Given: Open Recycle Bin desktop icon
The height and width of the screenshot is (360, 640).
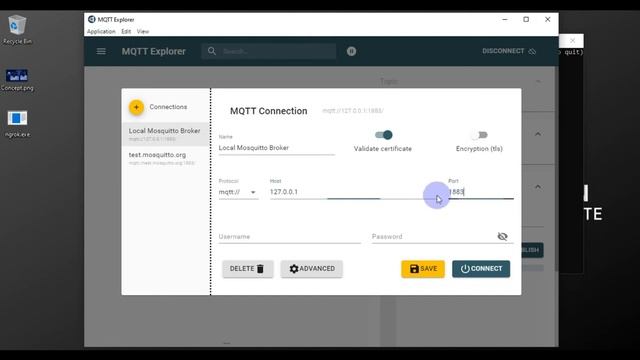Looking at the screenshot, I should coord(17,29).
